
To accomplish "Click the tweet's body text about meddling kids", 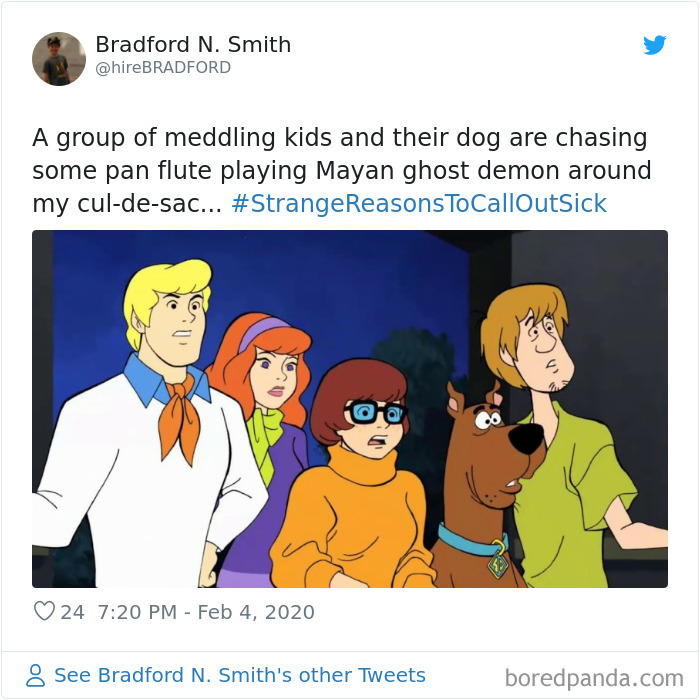I will click(x=342, y=170).
